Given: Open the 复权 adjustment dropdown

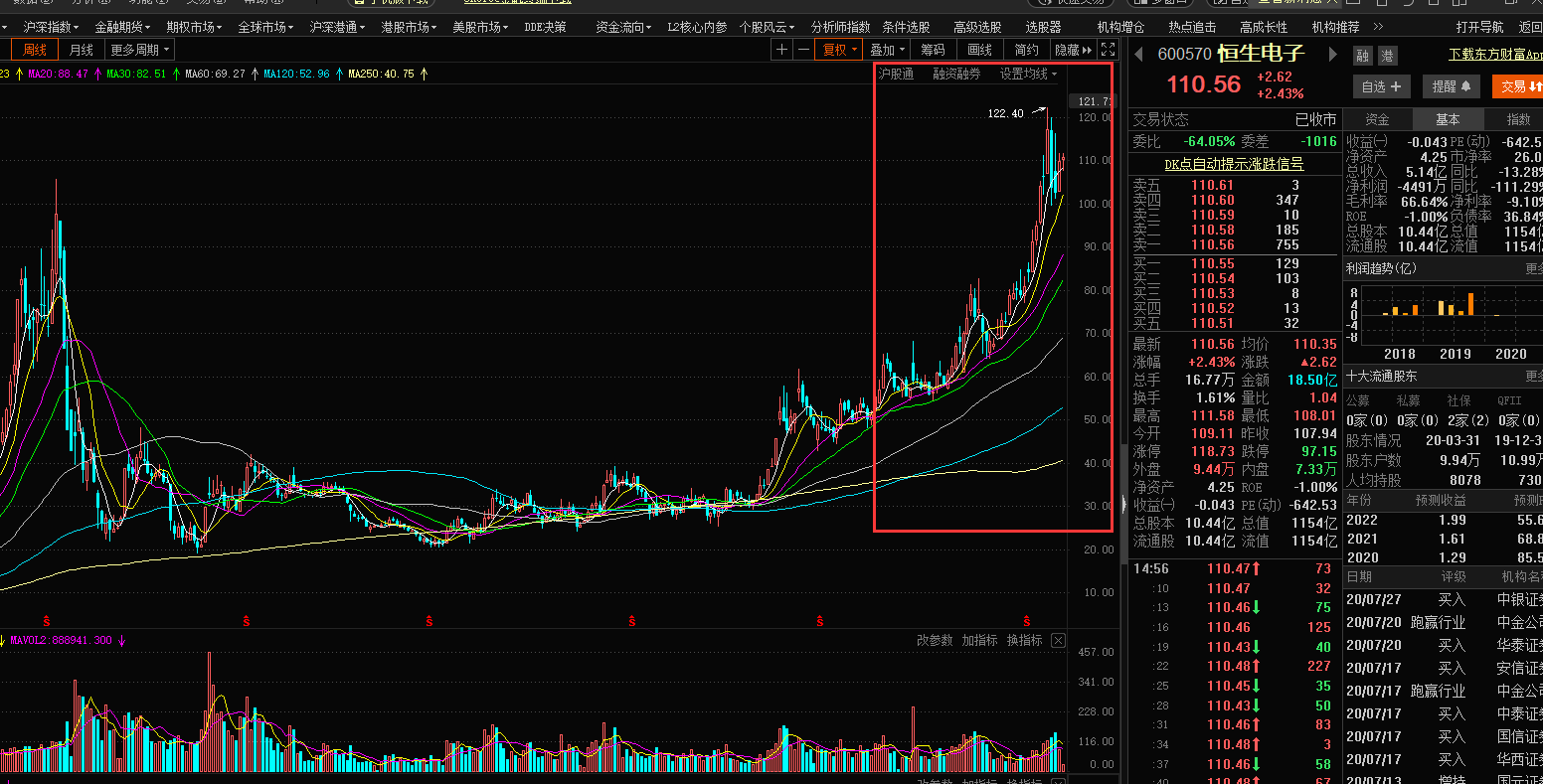Looking at the screenshot, I should click(x=837, y=50).
